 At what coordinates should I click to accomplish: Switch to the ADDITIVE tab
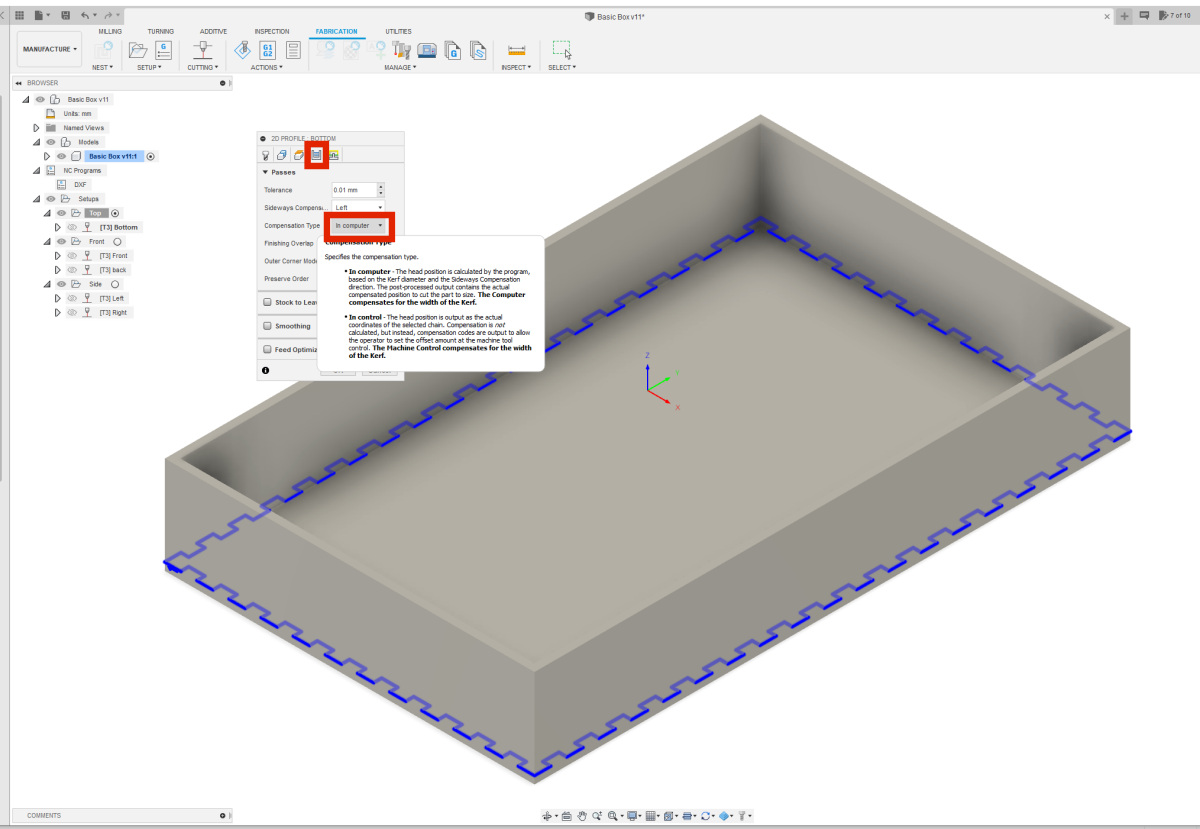pos(213,31)
